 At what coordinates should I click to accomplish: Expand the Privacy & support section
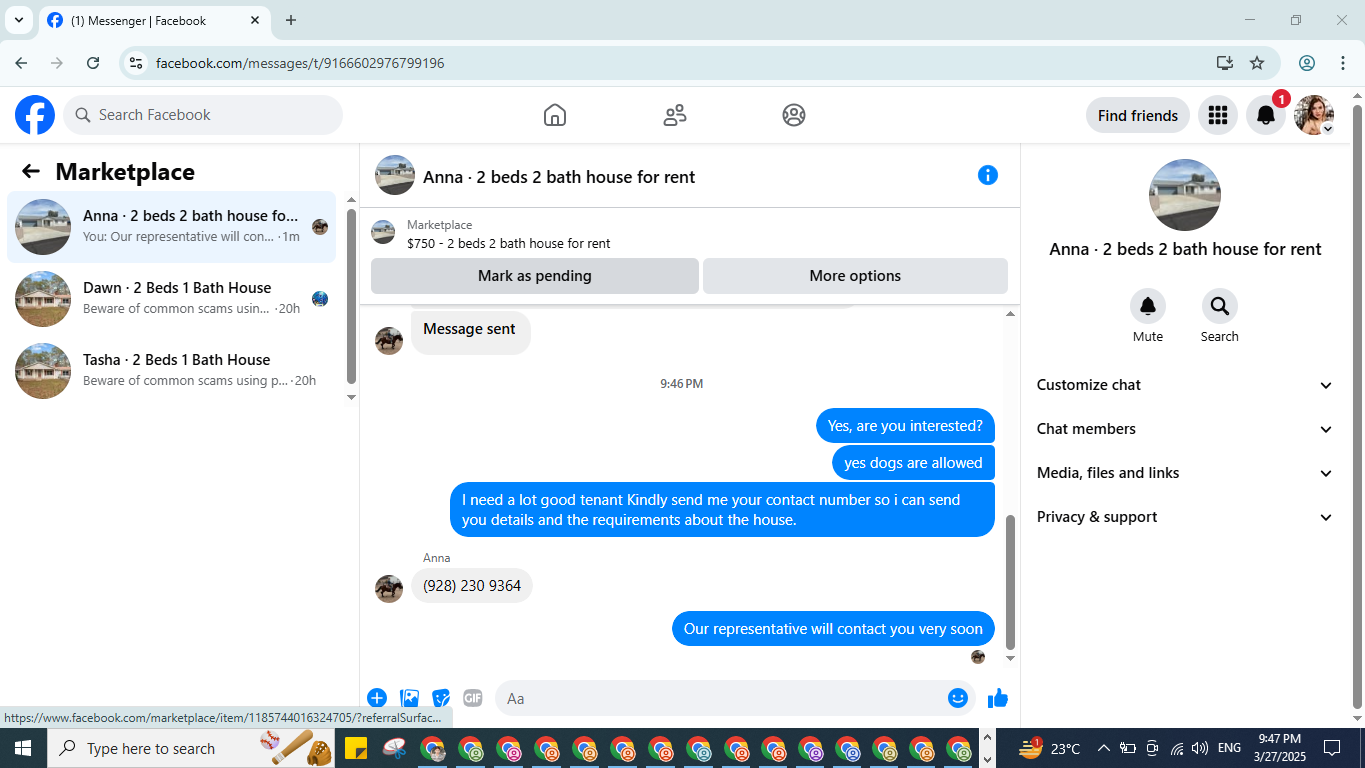(1185, 517)
